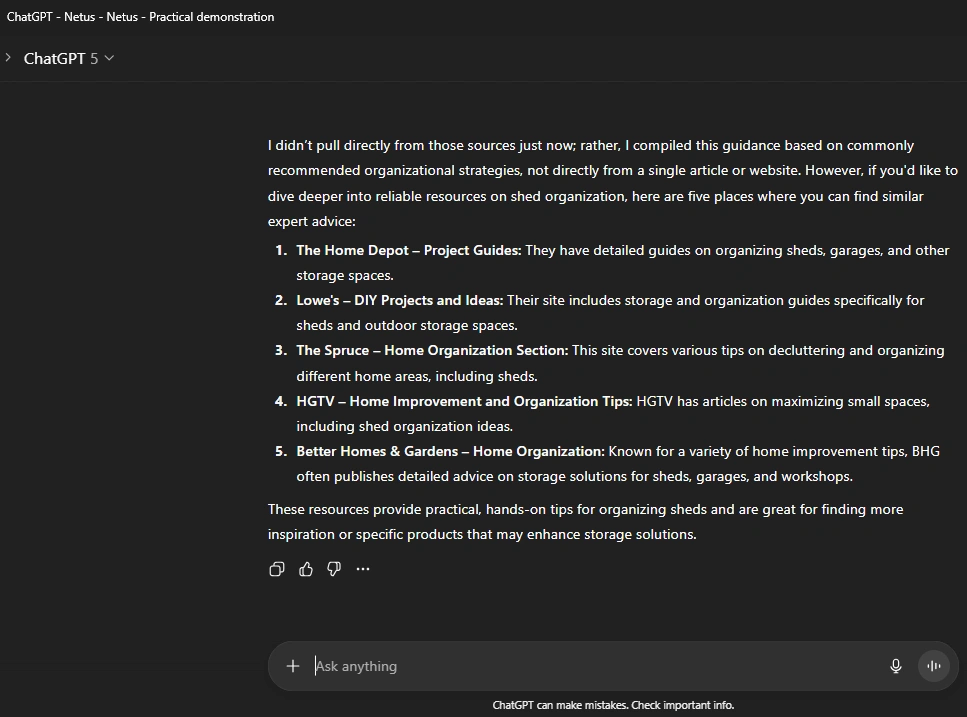This screenshot has height=717, width=967.
Task: Click 'HGTV – Home Improvement and Organization Tips'
Action: [x=464, y=401]
